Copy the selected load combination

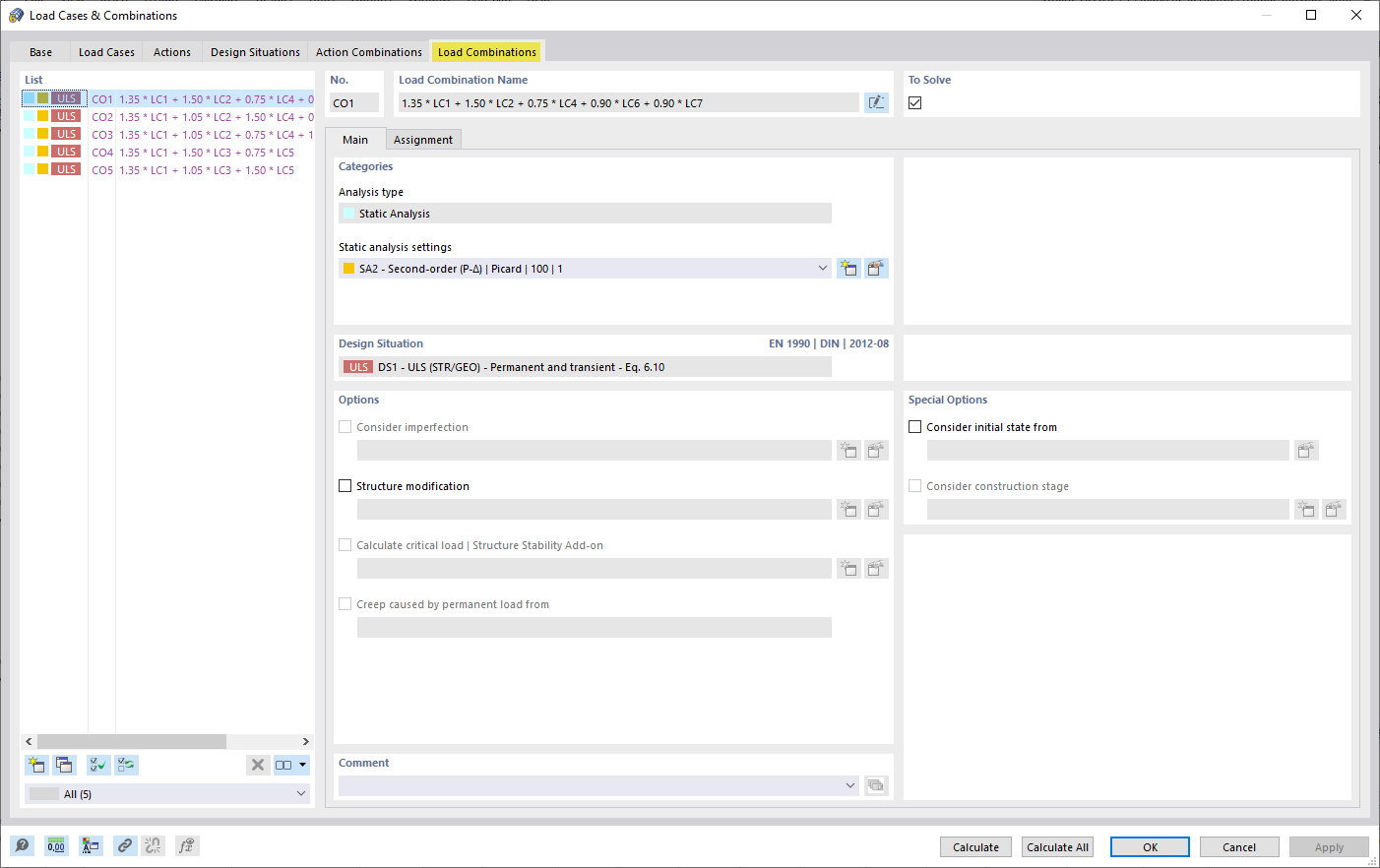click(x=64, y=765)
